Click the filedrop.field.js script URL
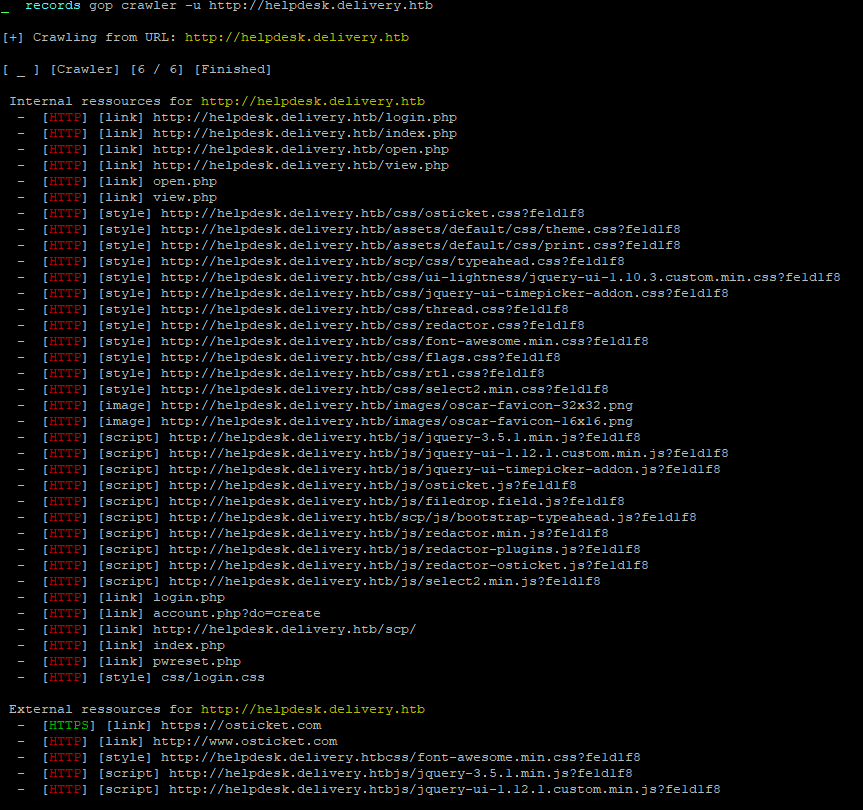 pyautogui.click(x=396, y=502)
